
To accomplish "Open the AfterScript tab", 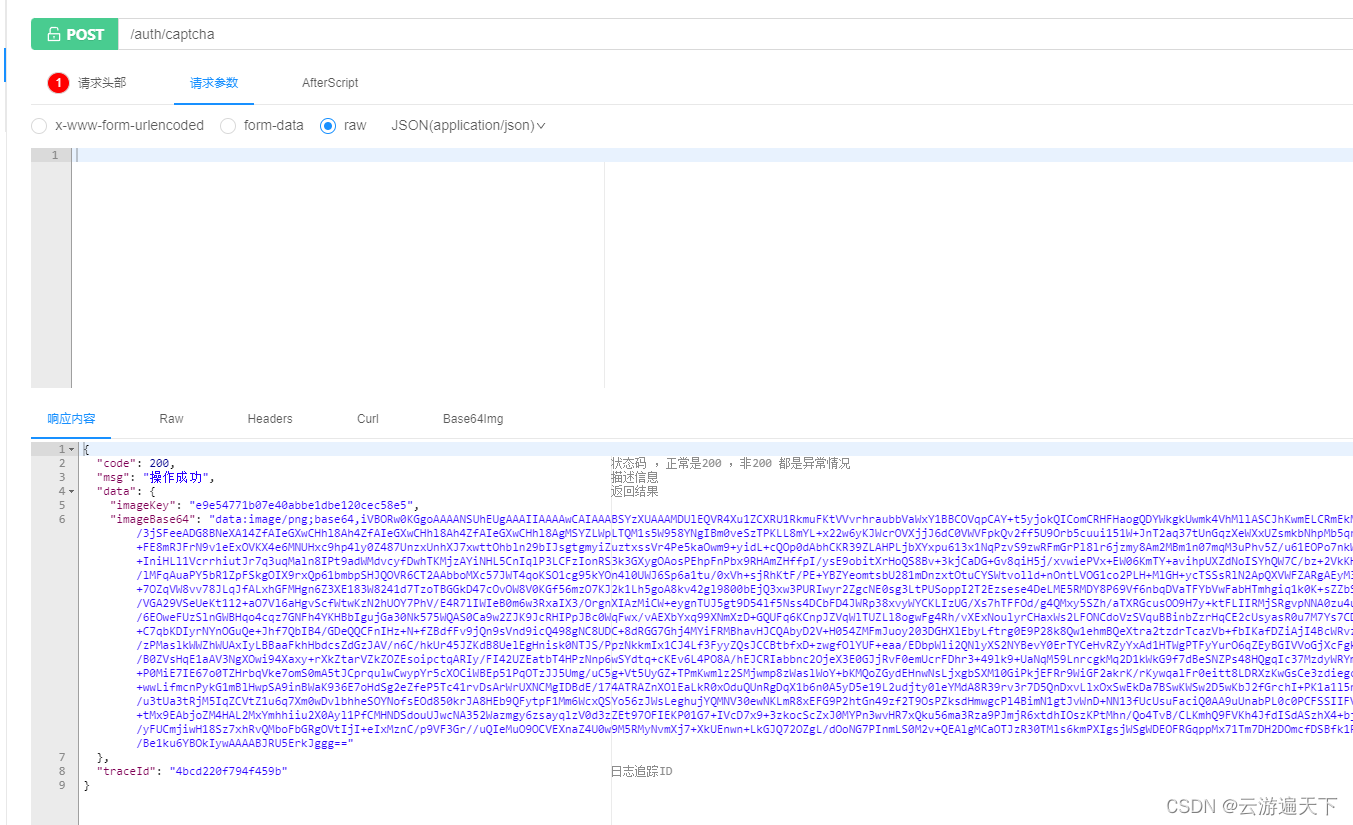I will [x=330, y=82].
